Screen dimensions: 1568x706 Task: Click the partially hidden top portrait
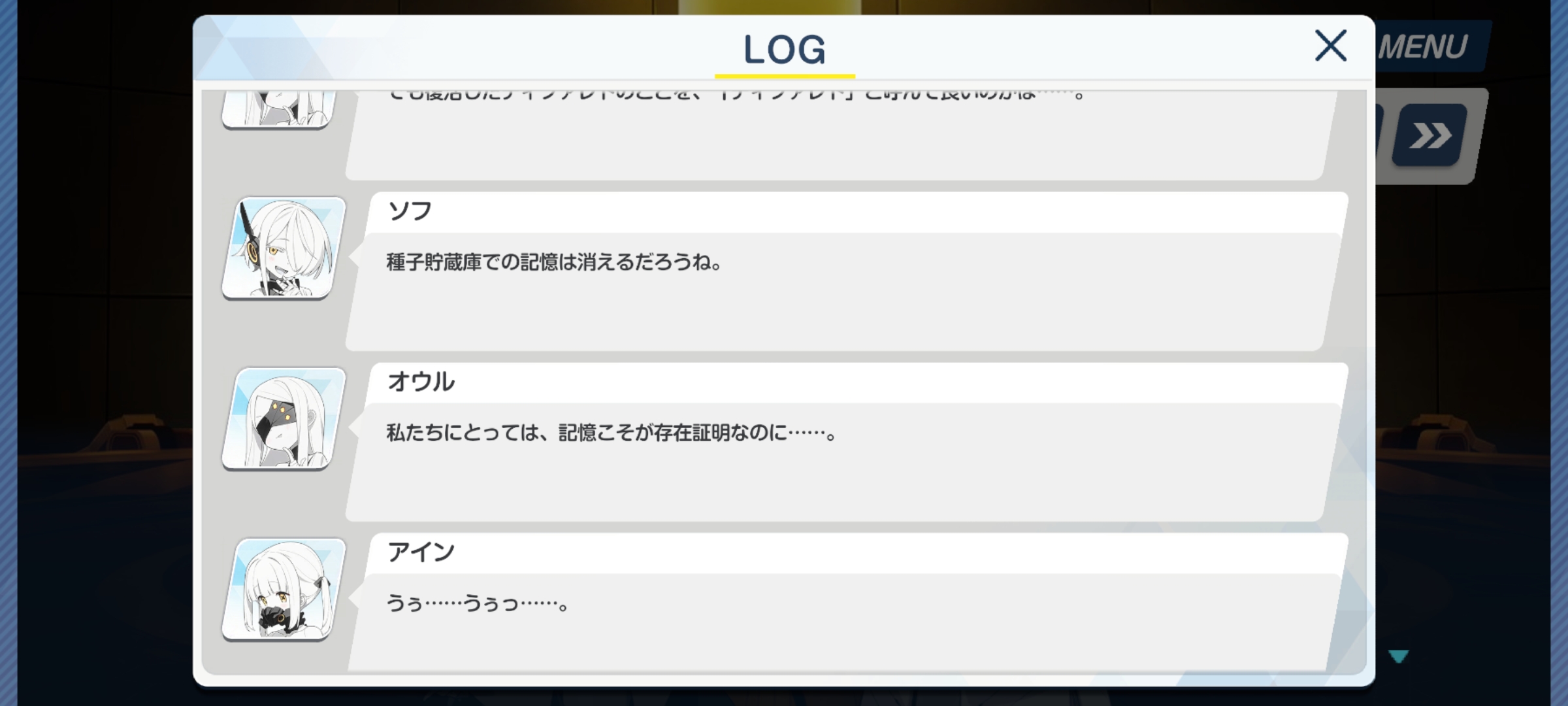click(280, 110)
